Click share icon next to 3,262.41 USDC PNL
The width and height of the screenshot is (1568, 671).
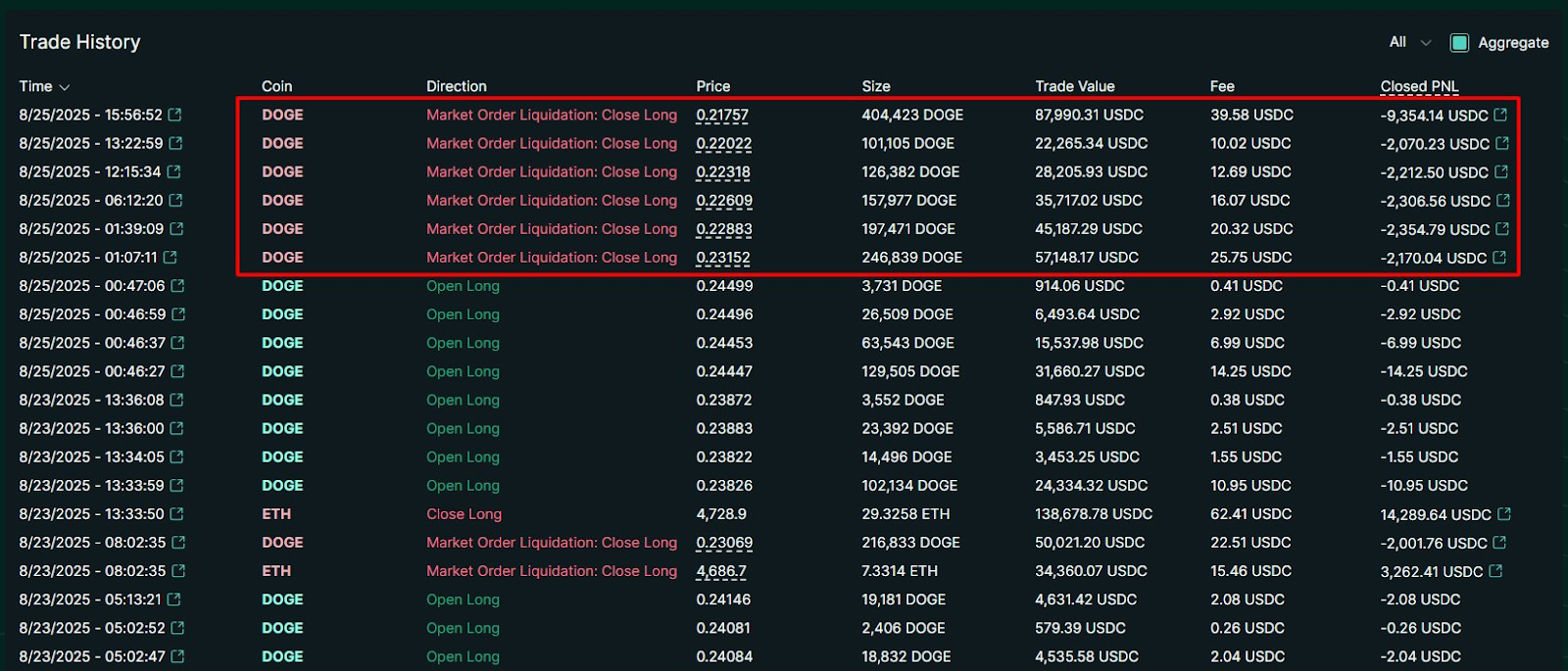[x=1495, y=571]
